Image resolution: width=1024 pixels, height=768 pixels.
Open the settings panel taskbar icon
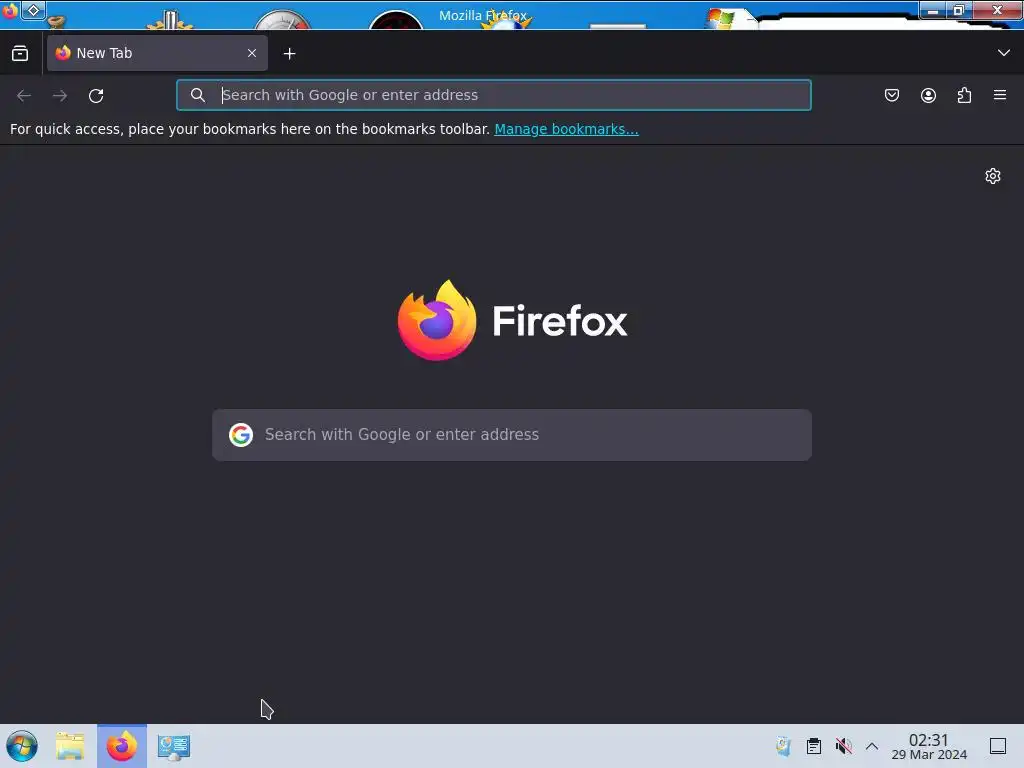[x=174, y=747]
